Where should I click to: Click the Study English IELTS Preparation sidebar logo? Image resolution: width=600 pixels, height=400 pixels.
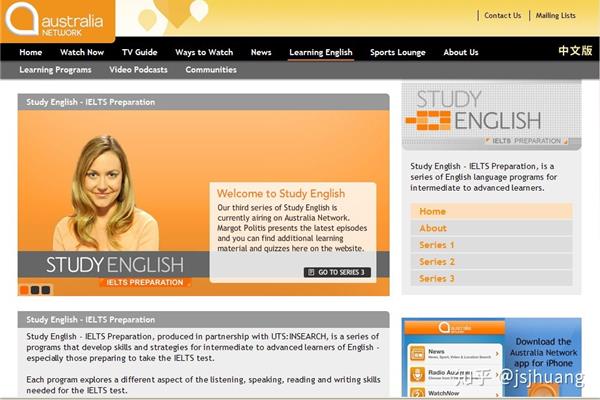pyautogui.click(x=491, y=116)
